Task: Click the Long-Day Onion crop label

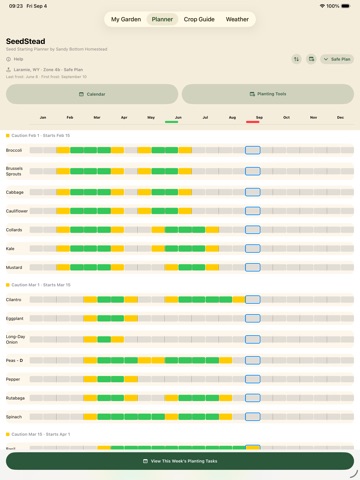Action: [15, 339]
